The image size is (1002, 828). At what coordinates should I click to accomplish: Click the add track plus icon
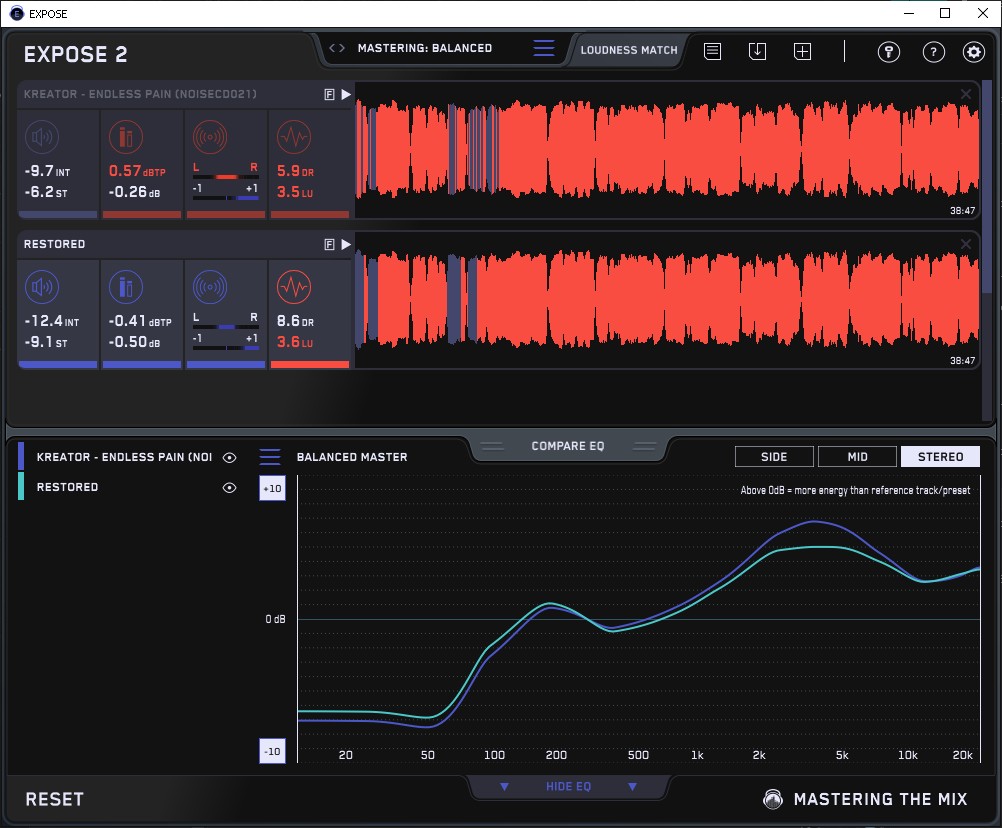[x=802, y=52]
